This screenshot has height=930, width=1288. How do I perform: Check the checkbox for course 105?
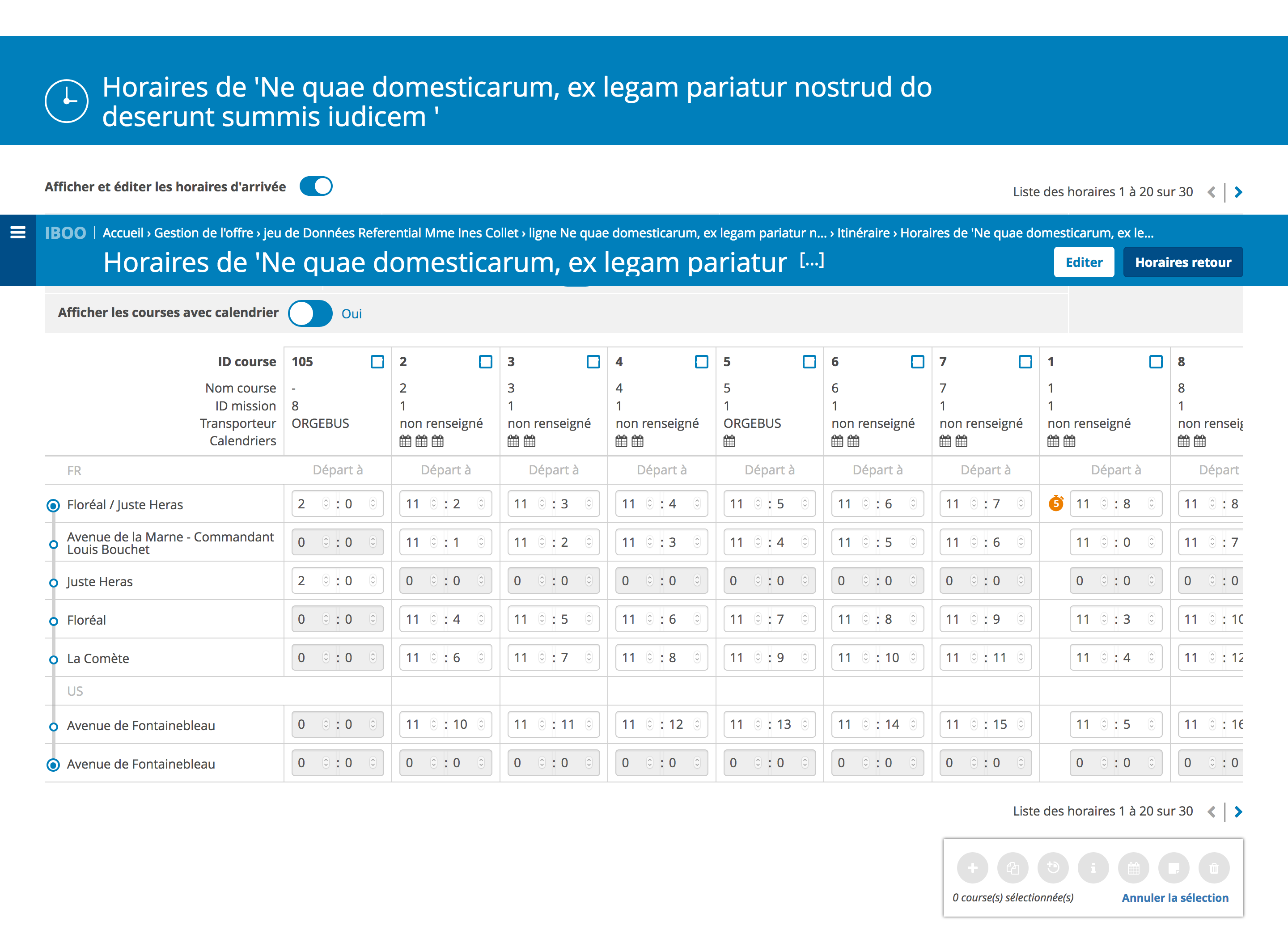click(x=377, y=362)
